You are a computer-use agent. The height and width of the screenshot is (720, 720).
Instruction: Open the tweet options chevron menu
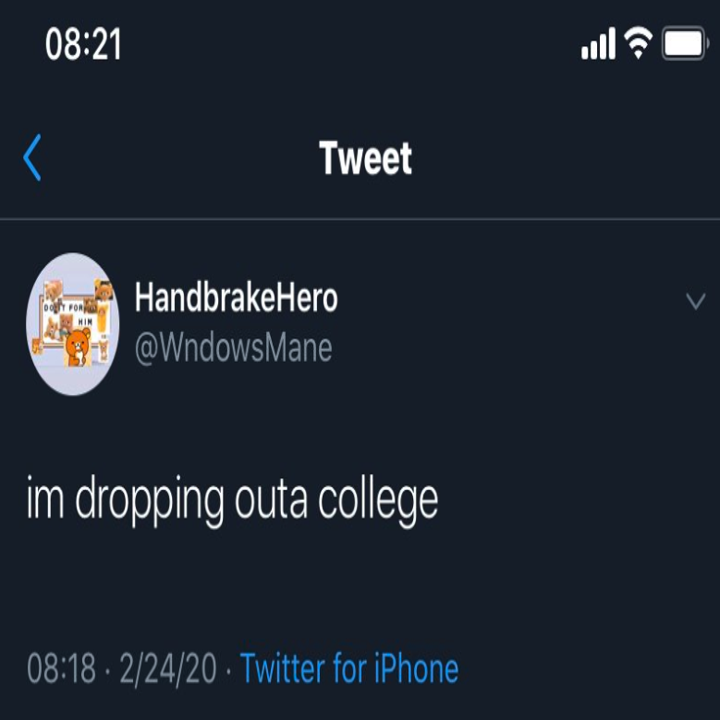point(695,301)
